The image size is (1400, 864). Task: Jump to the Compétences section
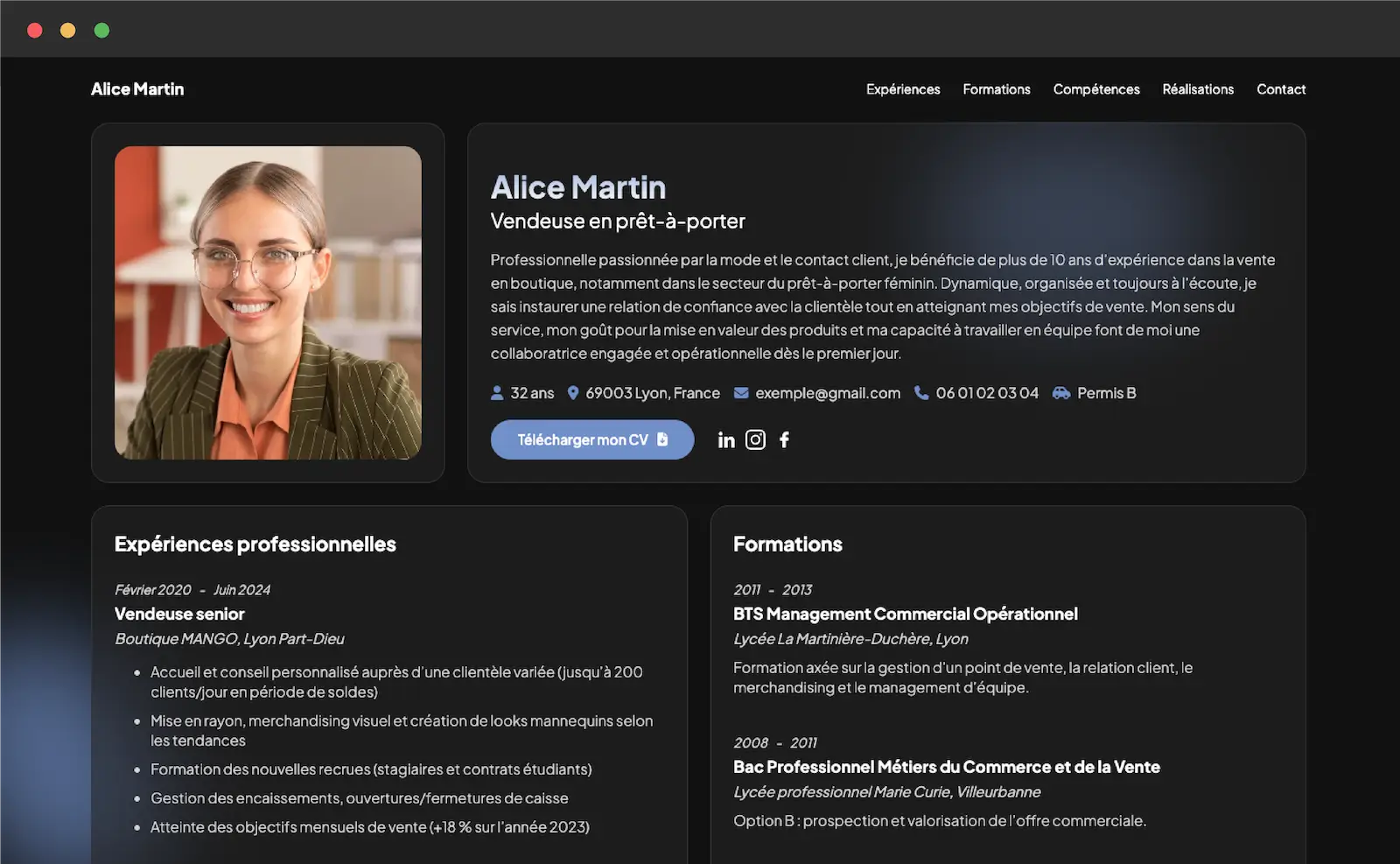tap(1096, 89)
